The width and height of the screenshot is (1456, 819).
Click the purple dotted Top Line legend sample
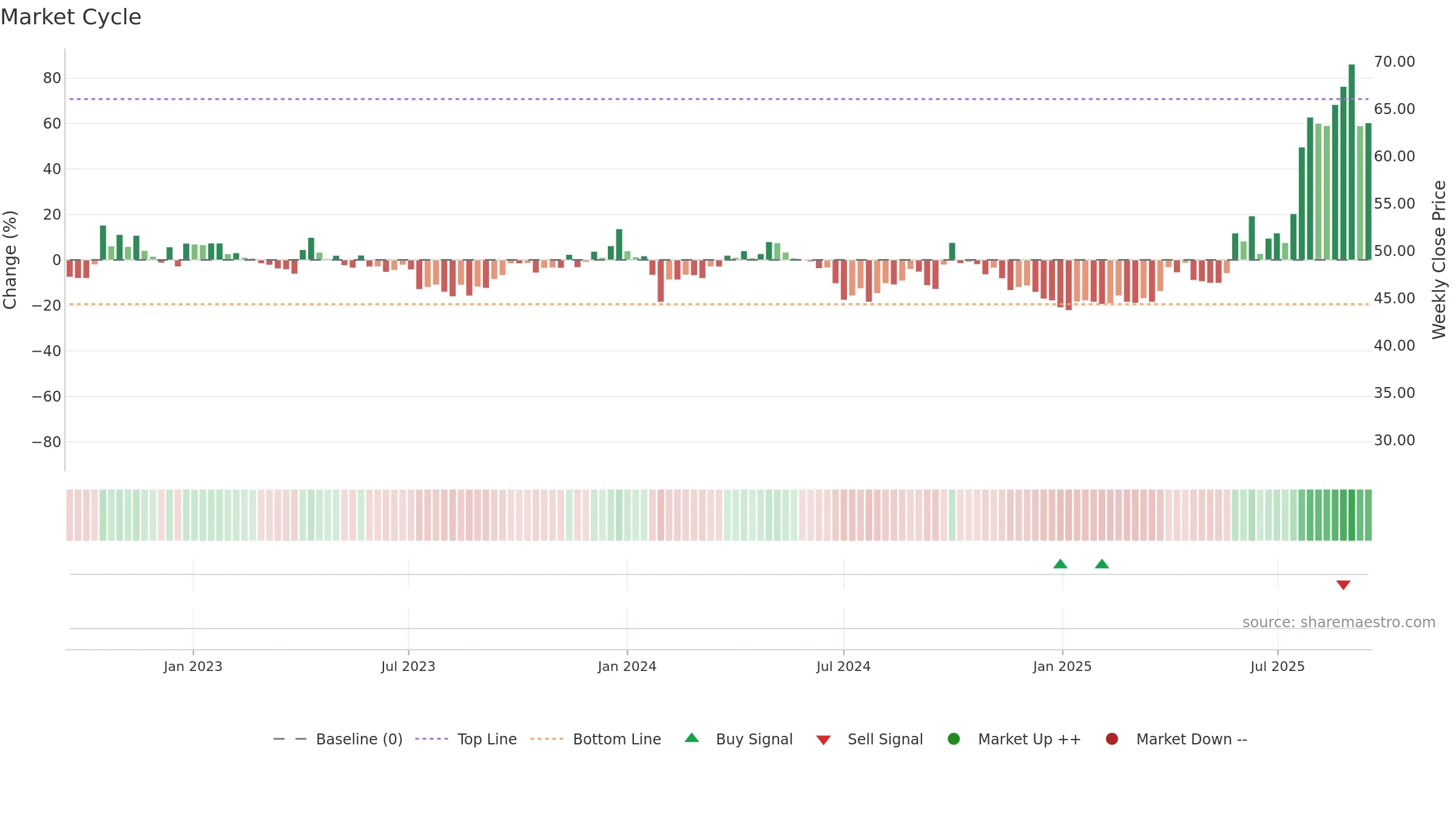431,739
